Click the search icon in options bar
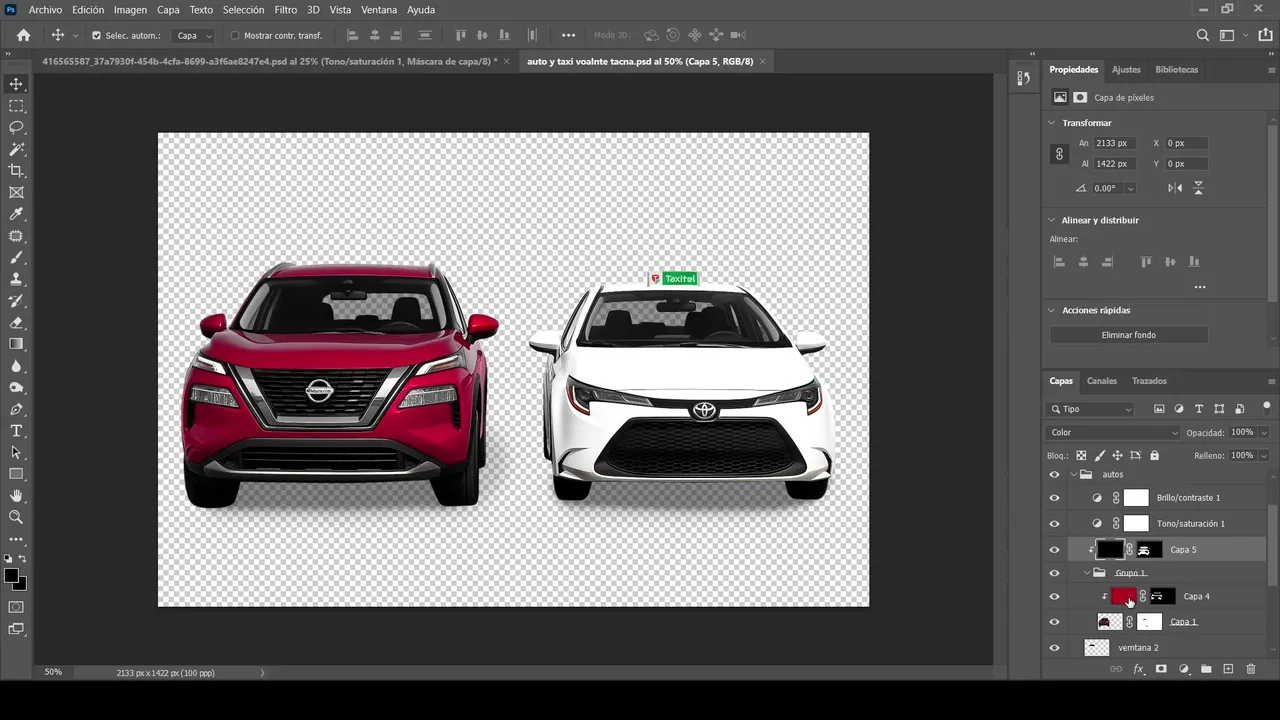1280x720 pixels. coord(1203,35)
